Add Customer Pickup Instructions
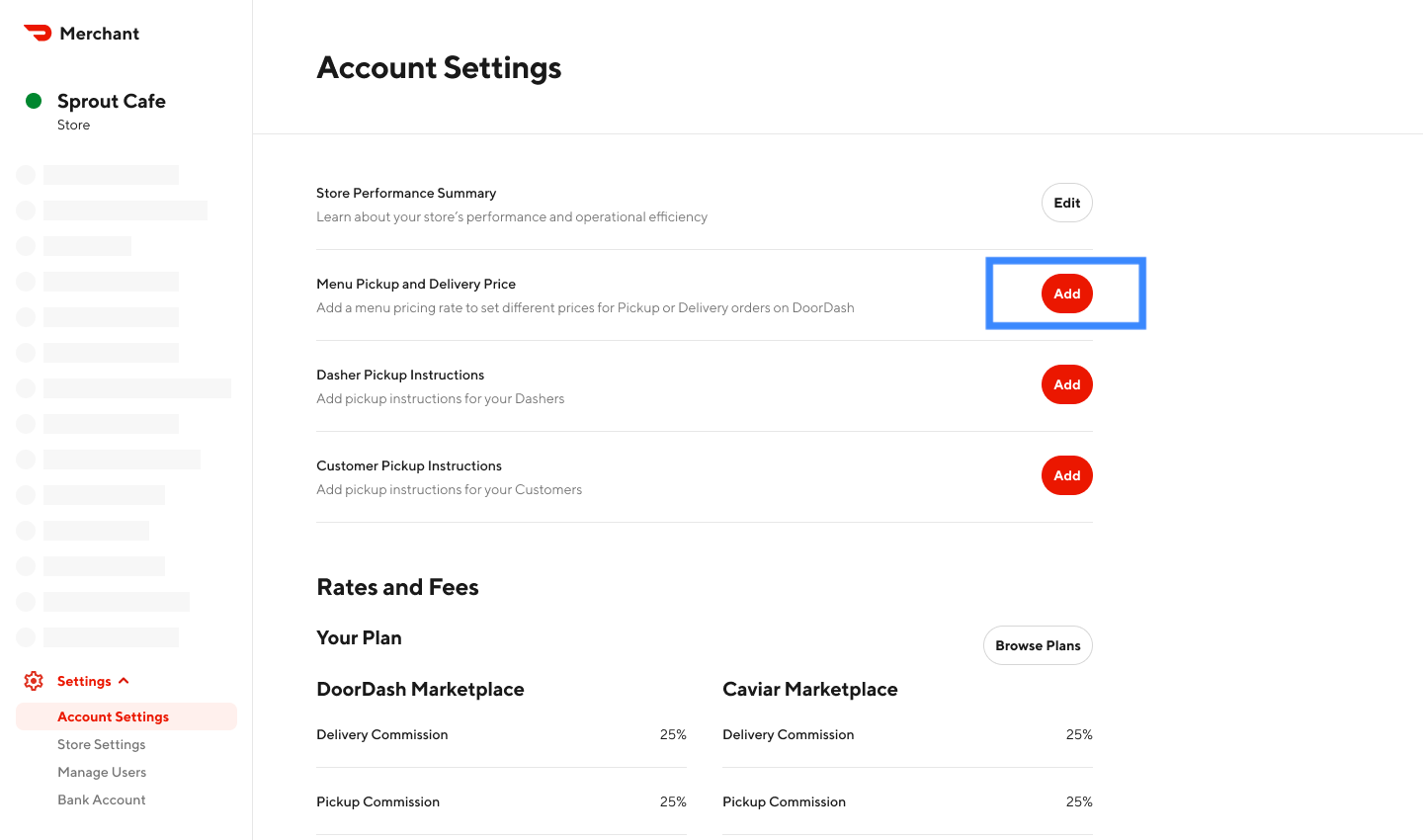 (x=1066, y=475)
